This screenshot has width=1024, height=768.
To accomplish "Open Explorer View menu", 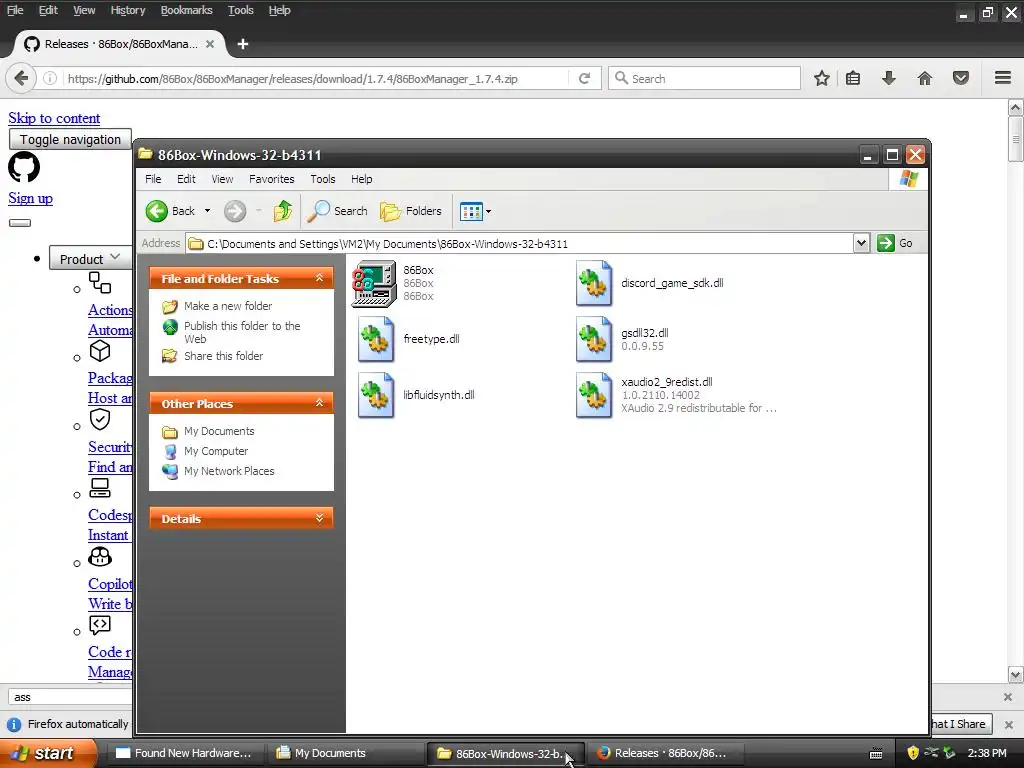I will pos(222,179).
